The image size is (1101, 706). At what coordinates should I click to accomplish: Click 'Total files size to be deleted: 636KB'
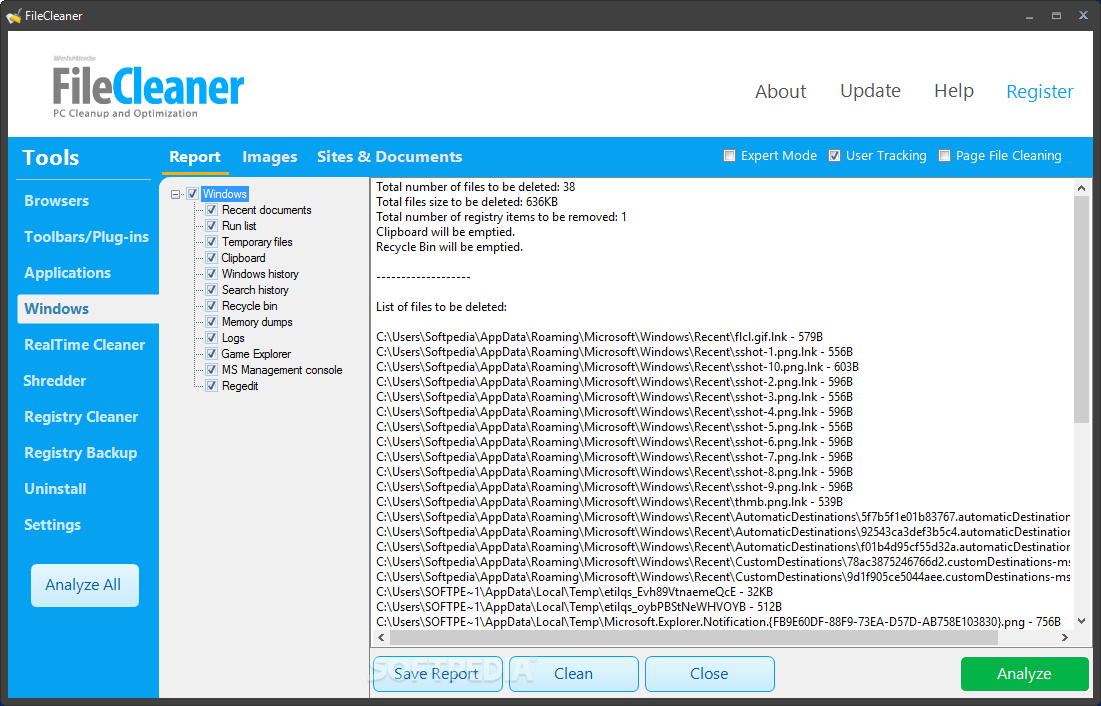[x=467, y=202]
